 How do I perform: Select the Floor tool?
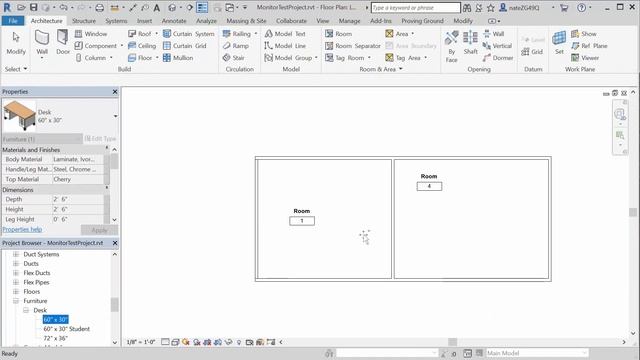click(140, 58)
